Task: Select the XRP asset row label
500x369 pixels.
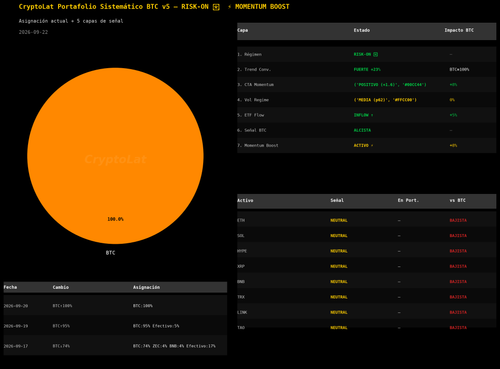Action: [241, 266]
